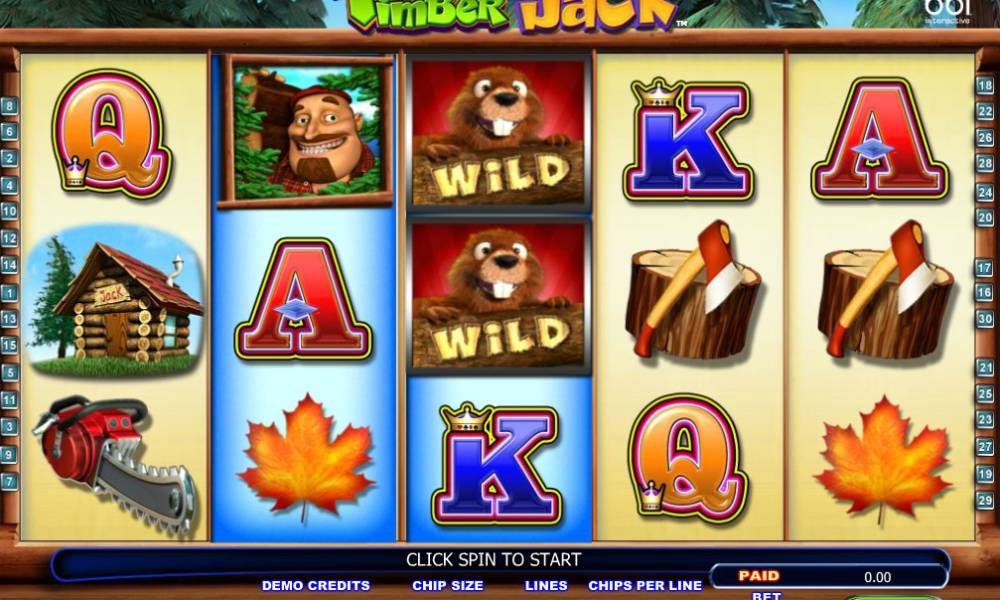Screen dimensions: 1000x600
Task: Click the LINES label
Action: point(546,585)
